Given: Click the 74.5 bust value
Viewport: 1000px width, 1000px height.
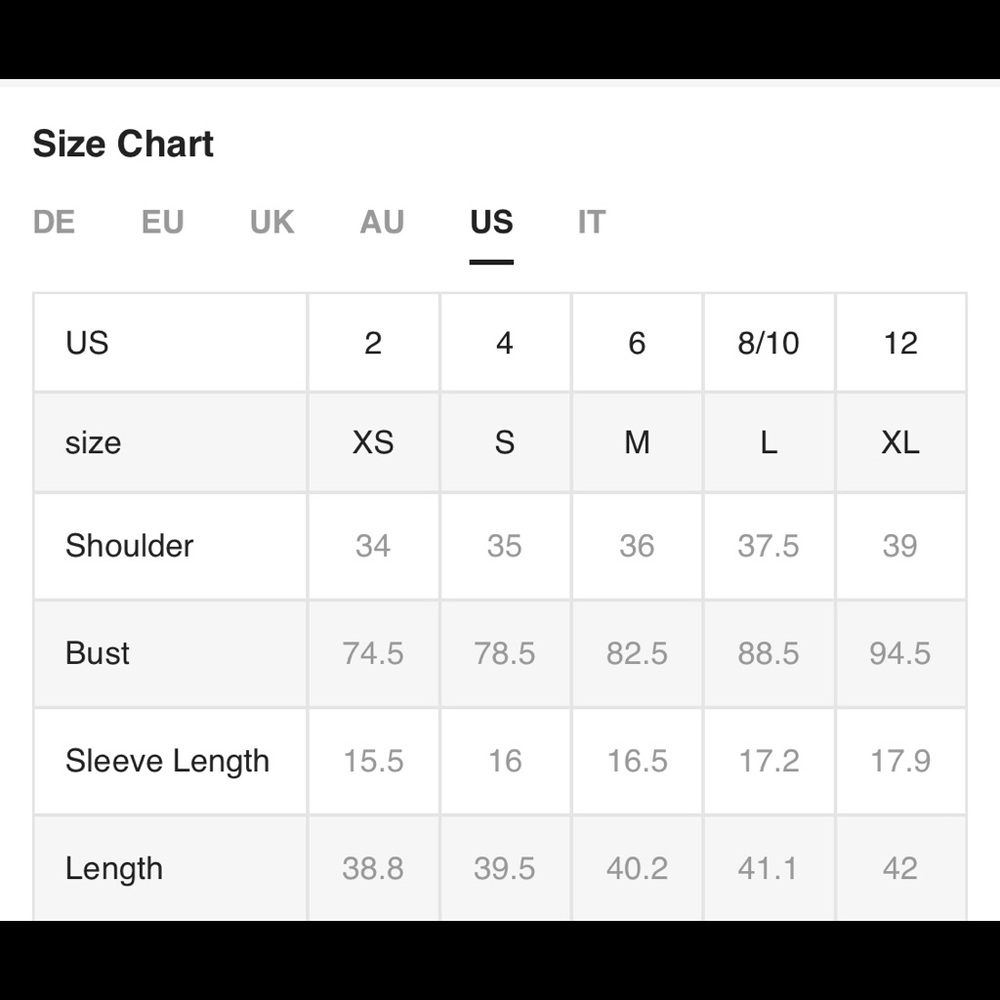Looking at the screenshot, I should (x=373, y=653).
